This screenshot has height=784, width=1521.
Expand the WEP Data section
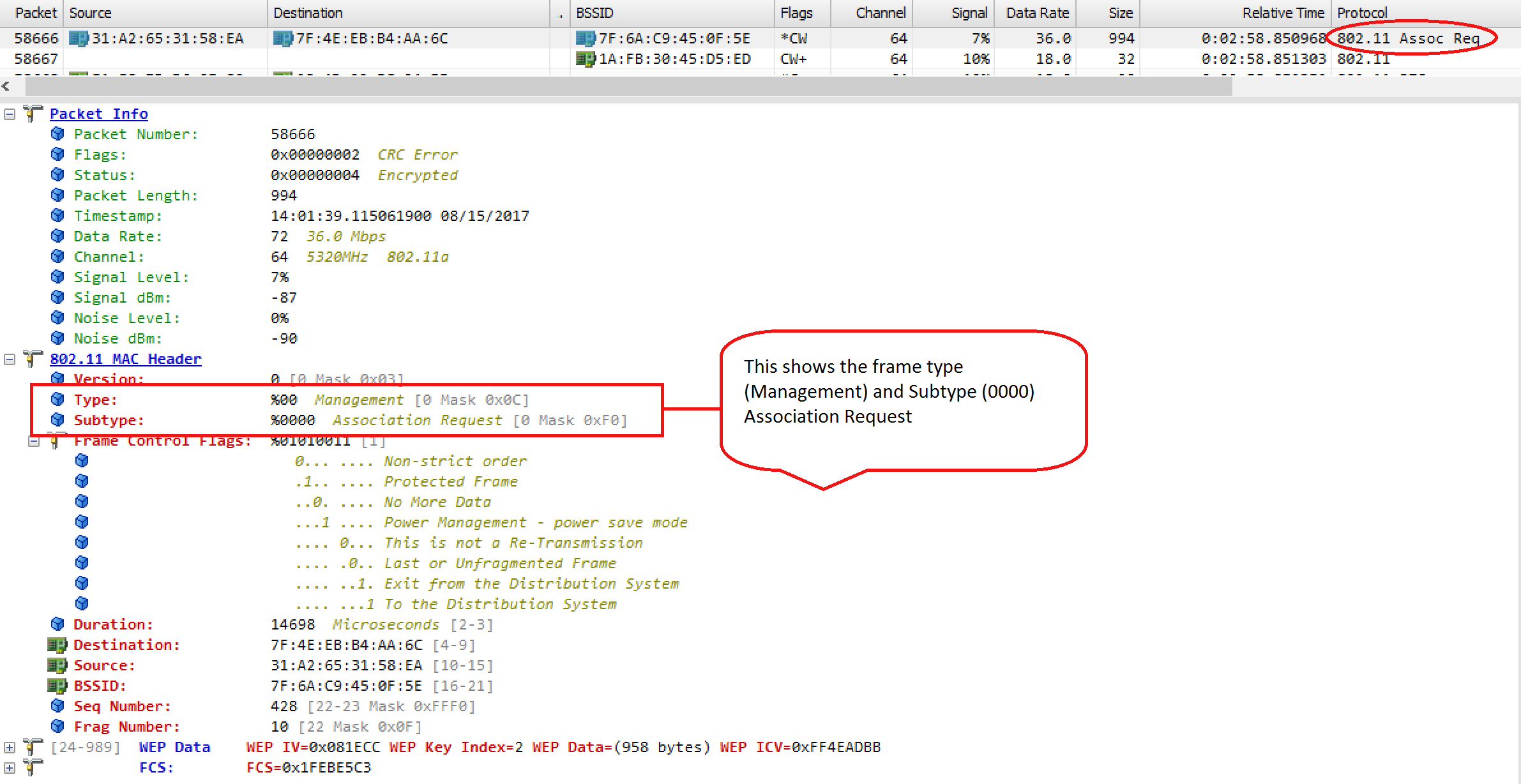[x=9, y=746]
